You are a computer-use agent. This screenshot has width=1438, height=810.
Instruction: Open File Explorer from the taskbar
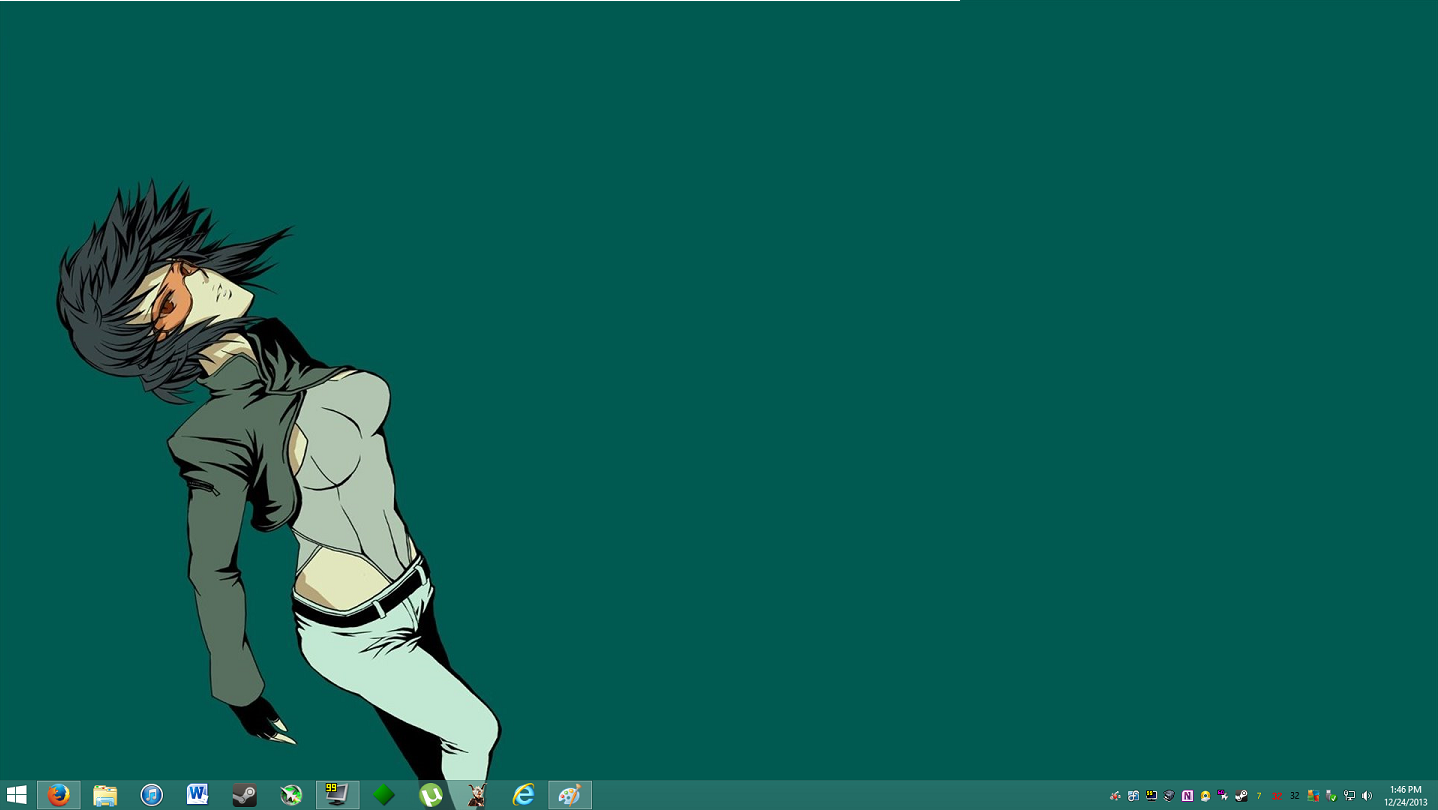click(x=105, y=795)
